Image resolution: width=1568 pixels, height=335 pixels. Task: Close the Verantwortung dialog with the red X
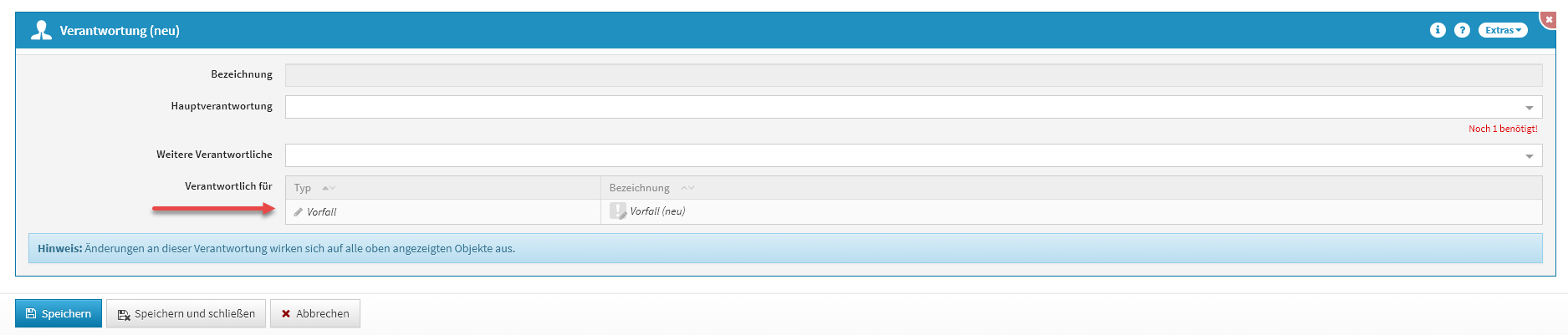pyautogui.click(x=1549, y=18)
